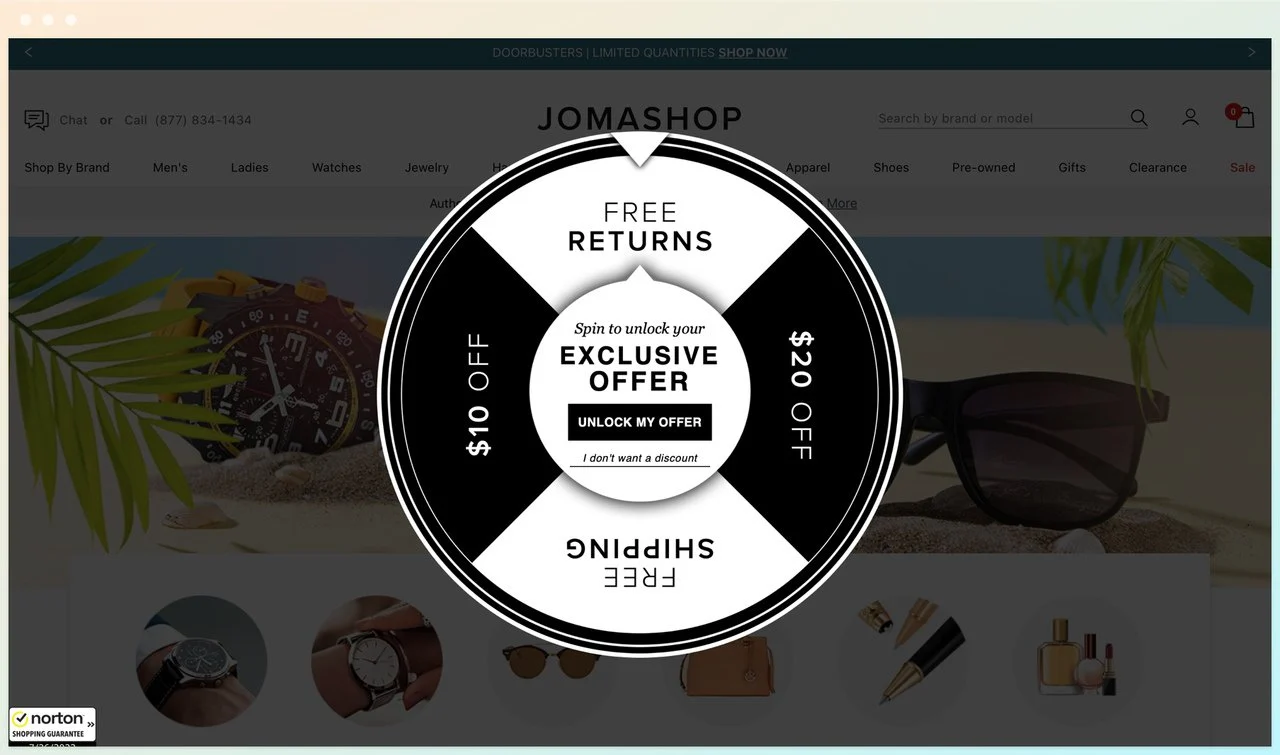1280x755 pixels.
Task: Click the search magnifier icon
Action: [1139, 118]
